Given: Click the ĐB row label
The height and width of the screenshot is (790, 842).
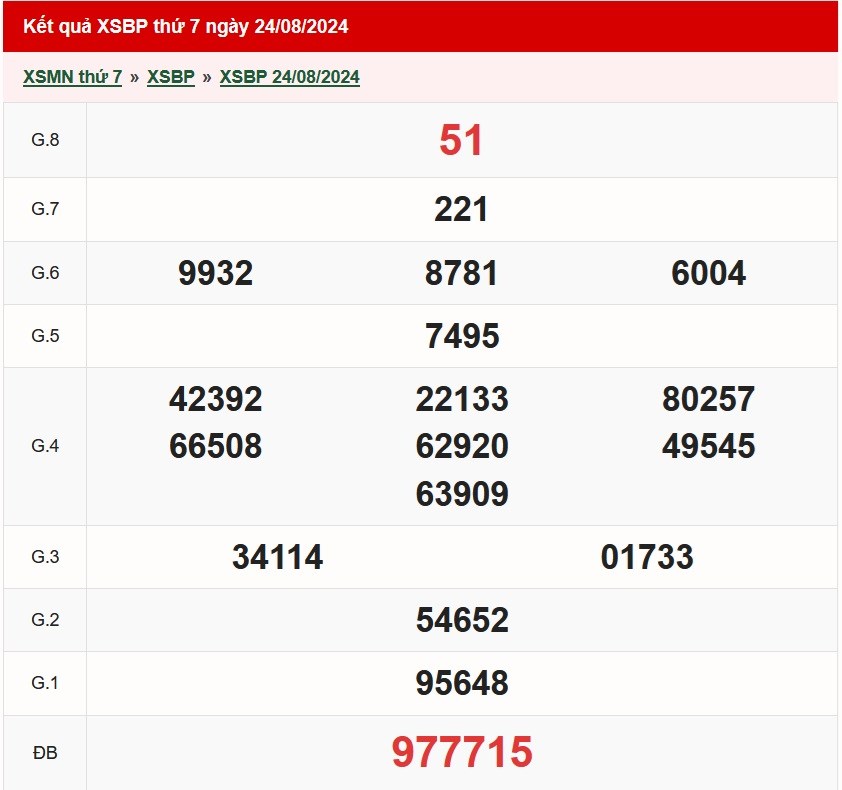Looking at the screenshot, I should [x=45, y=753].
